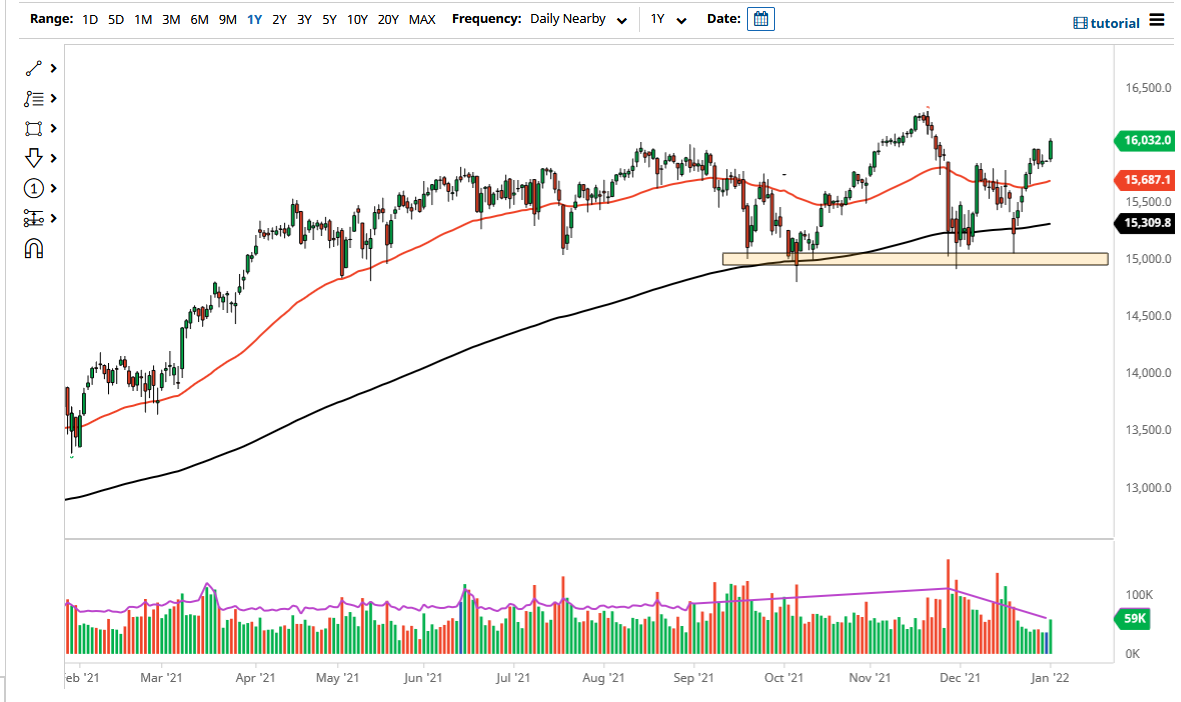Image resolution: width=1181 pixels, height=702 pixels.
Task: Select the 6M range option
Action: [x=197, y=18]
